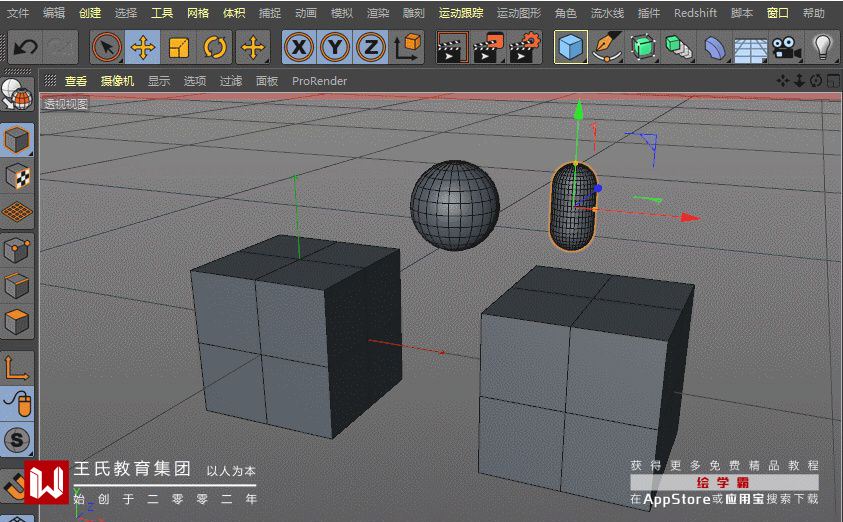Open the 帮助 menu

pyautogui.click(x=813, y=13)
